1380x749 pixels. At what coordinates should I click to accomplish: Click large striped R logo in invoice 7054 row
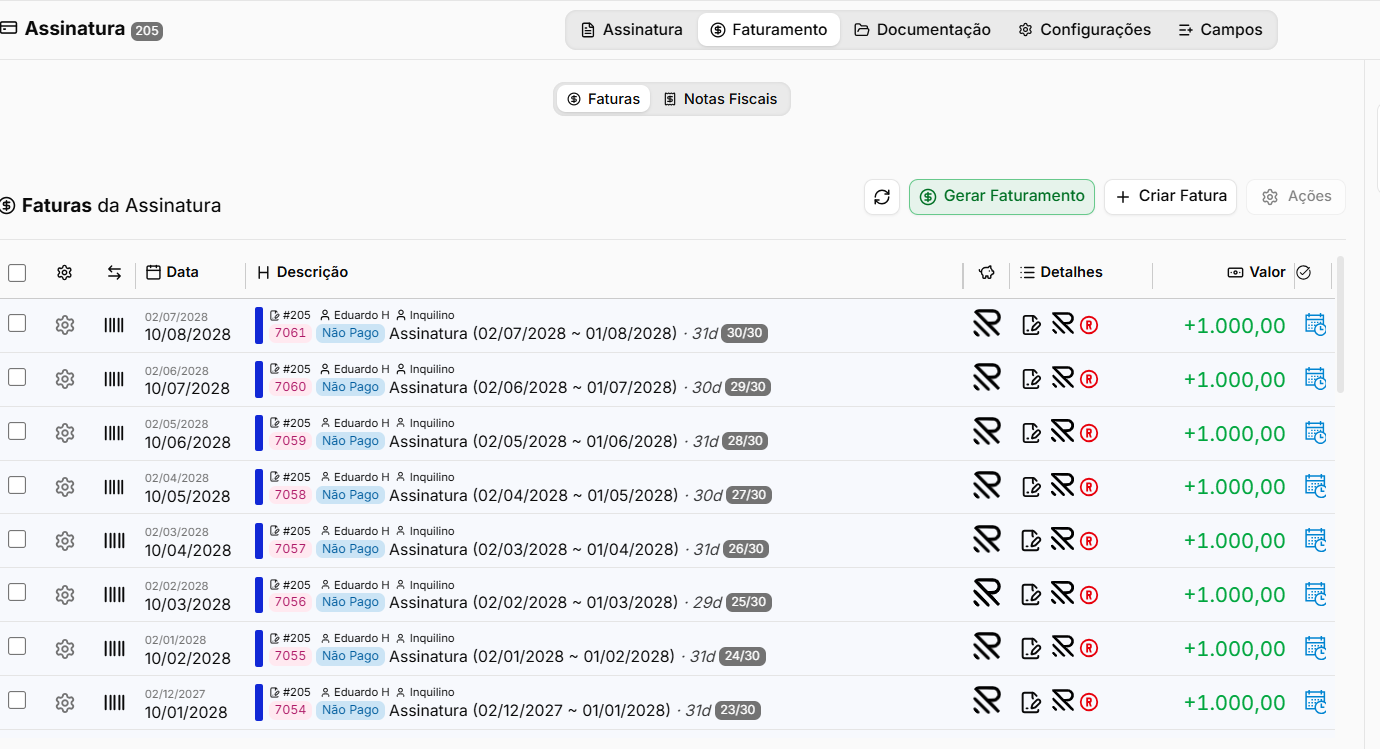pyautogui.click(x=987, y=701)
